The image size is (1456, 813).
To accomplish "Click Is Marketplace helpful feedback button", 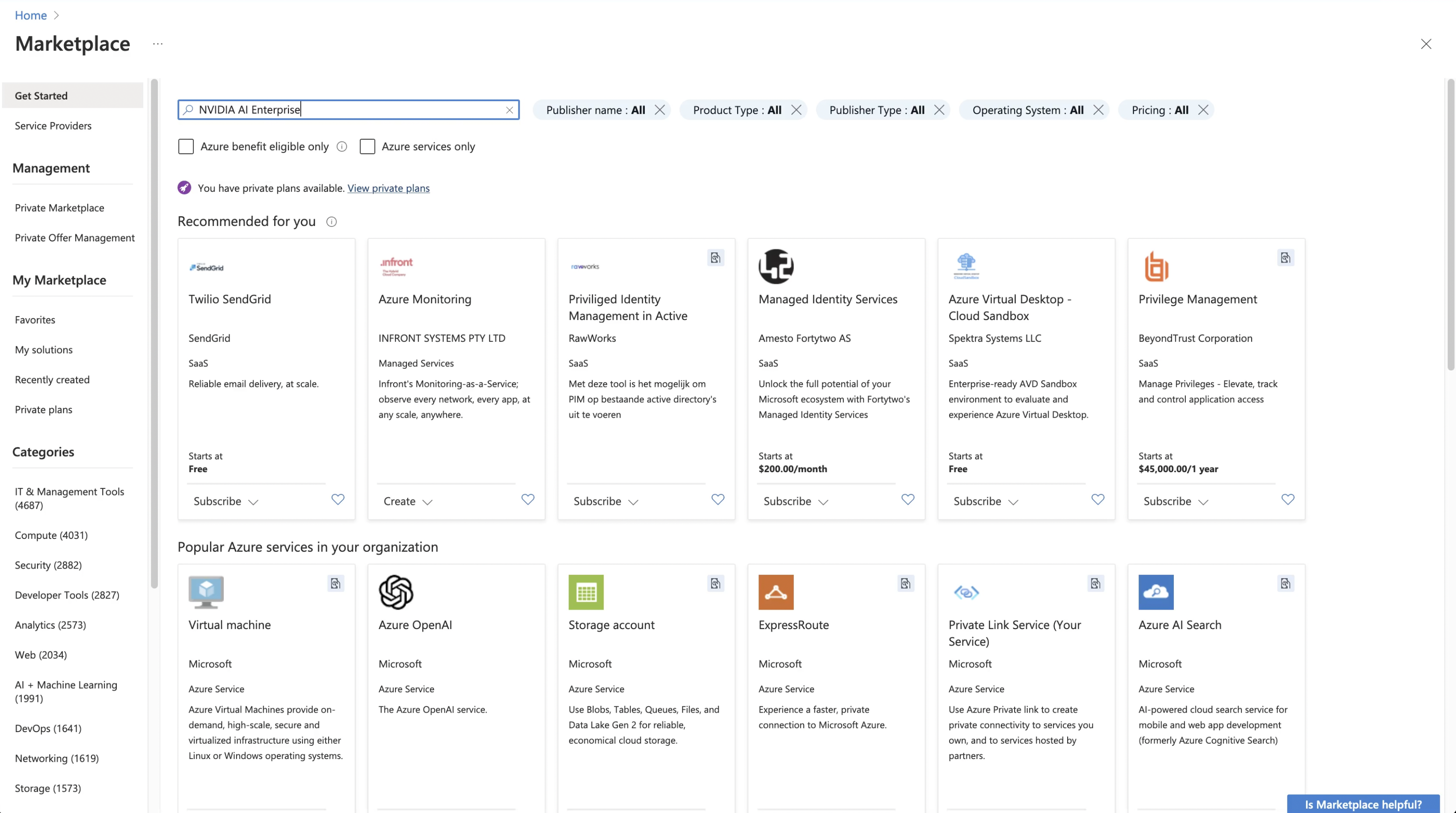I will click(1363, 804).
